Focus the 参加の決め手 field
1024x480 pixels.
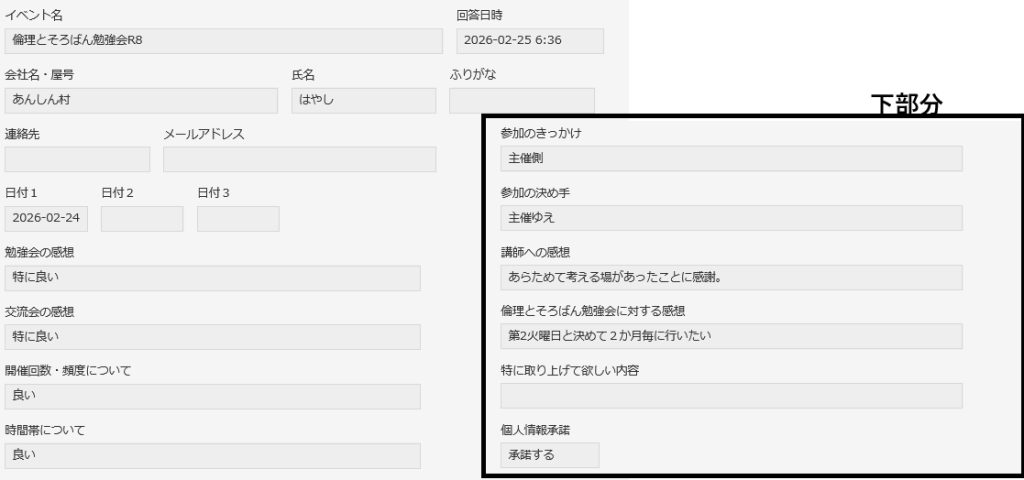731,218
